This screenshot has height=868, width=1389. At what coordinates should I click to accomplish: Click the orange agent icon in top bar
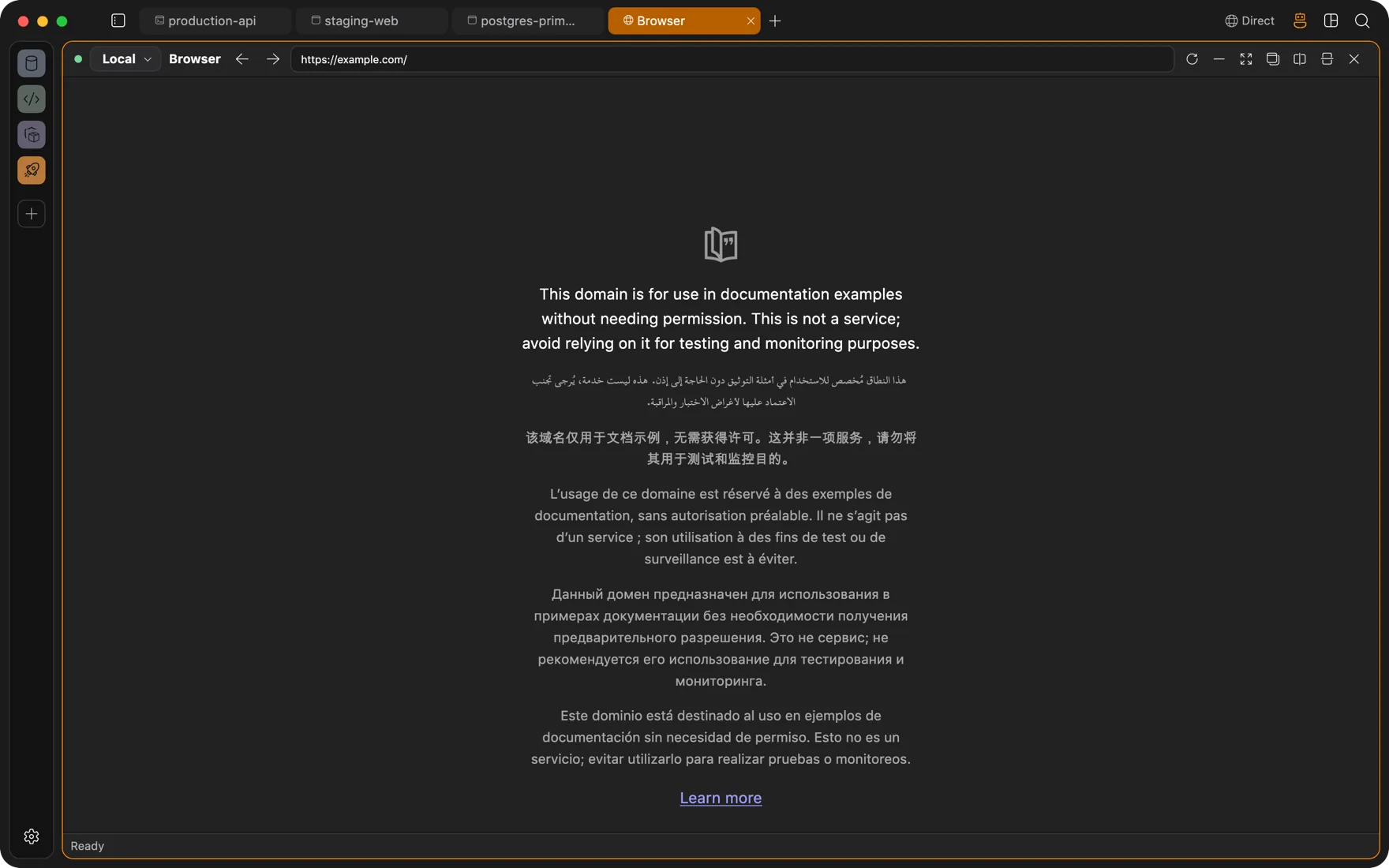click(x=1300, y=21)
